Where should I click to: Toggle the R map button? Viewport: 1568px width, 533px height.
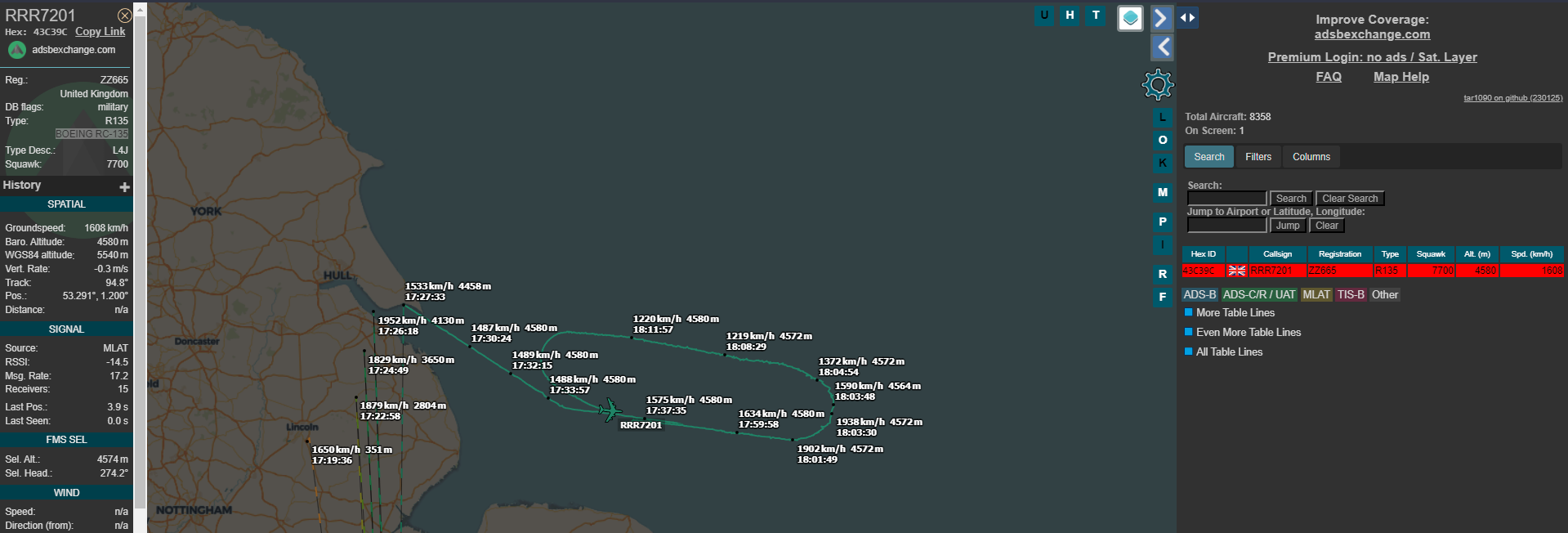1163,274
